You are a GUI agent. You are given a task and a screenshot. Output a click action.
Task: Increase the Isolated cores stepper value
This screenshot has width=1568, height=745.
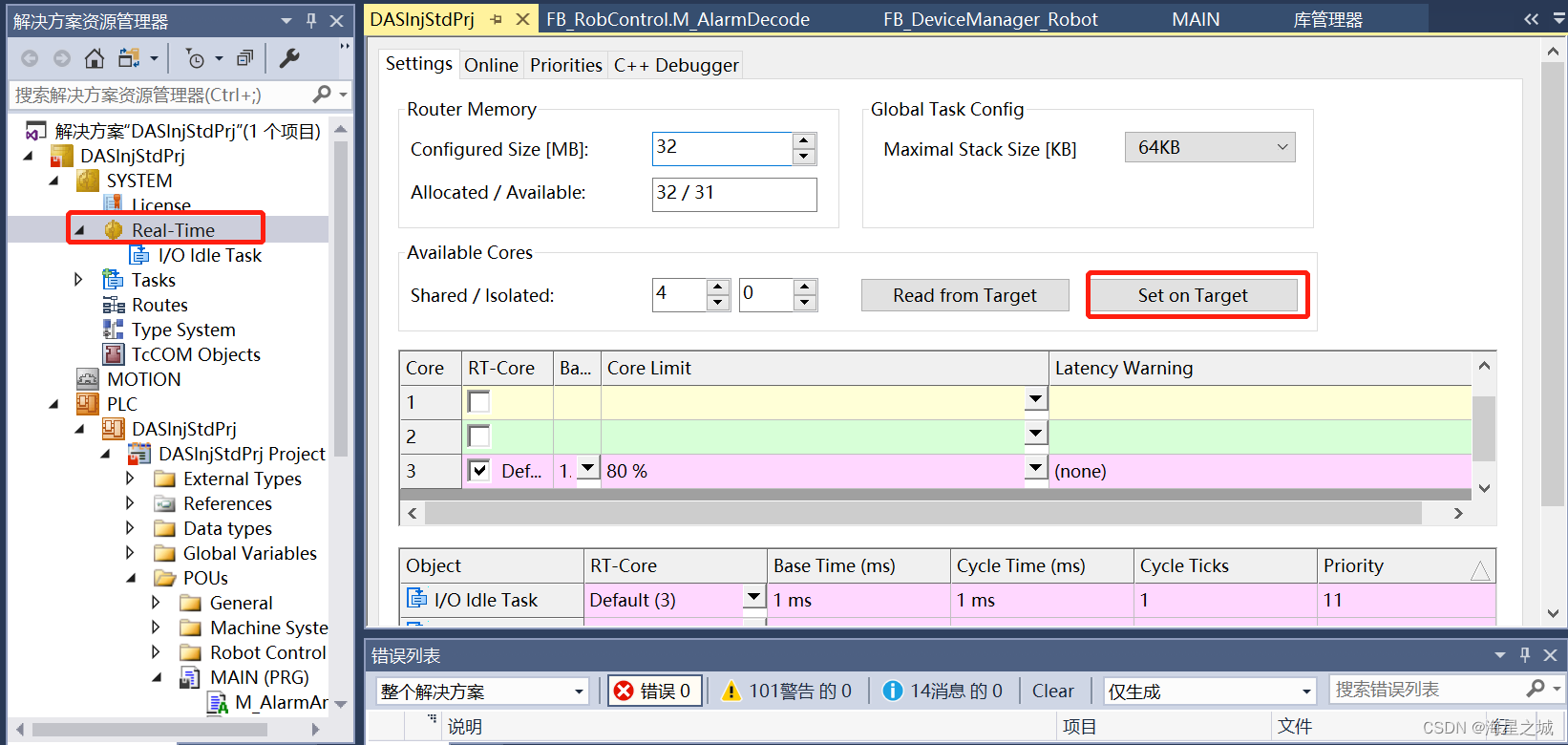point(806,287)
